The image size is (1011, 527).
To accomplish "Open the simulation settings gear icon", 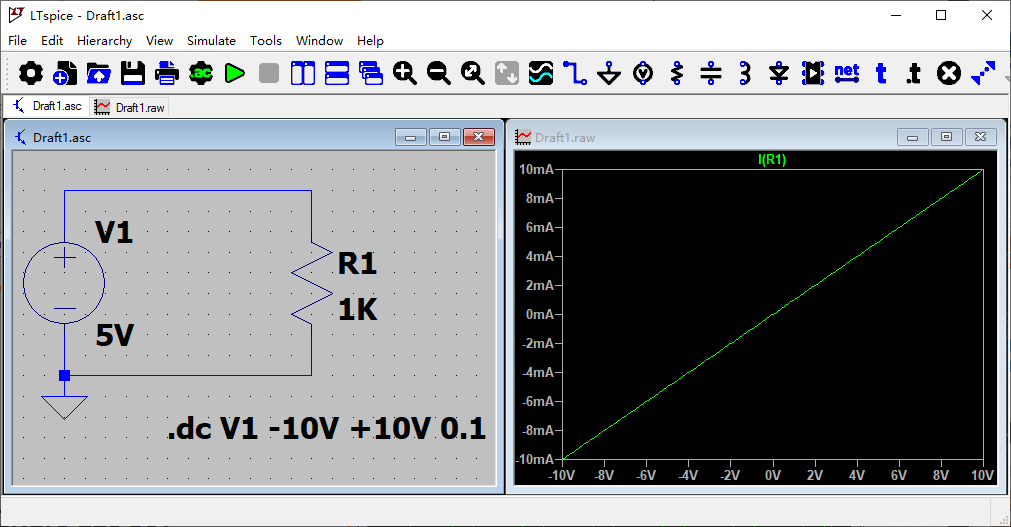I will 30,74.
